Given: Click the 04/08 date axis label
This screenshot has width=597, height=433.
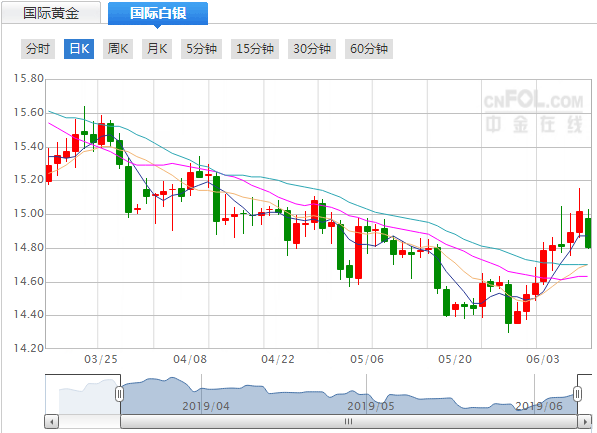Looking at the screenshot, I should [190, 359].
